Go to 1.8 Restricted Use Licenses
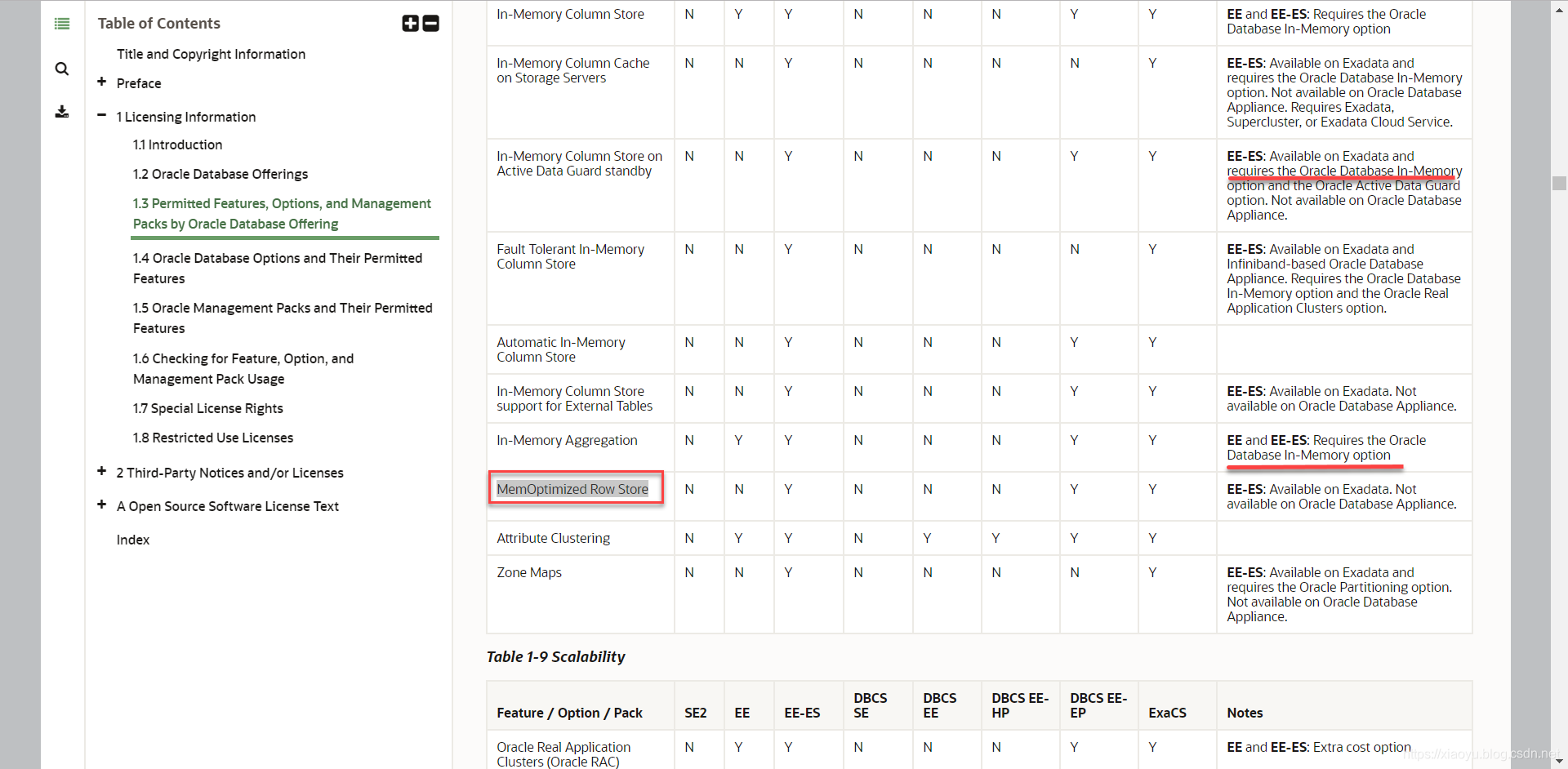1568x769 pixels. pos(213,438)
